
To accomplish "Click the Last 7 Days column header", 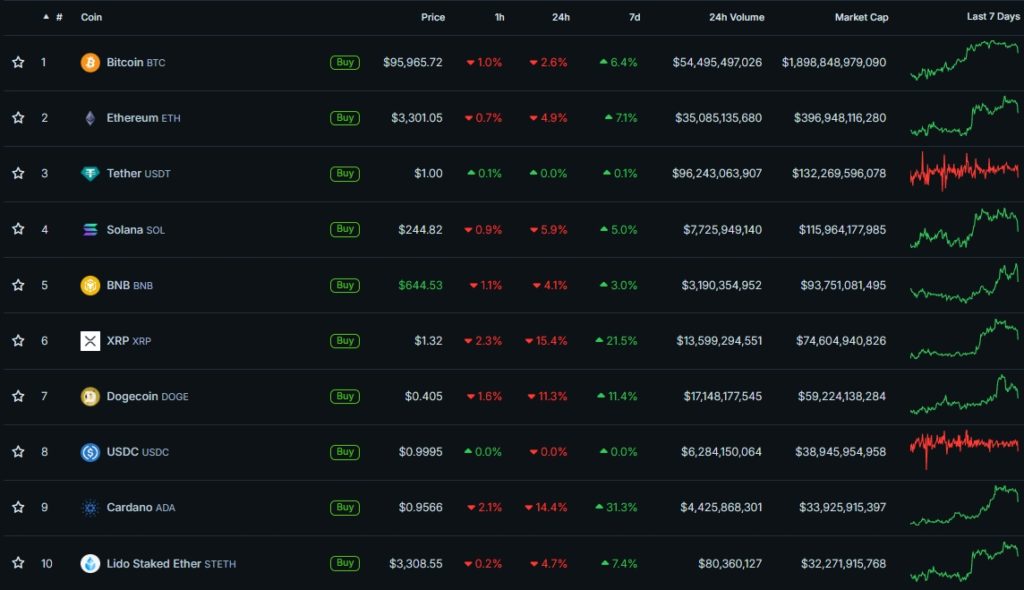I will (x=993, y=16).
